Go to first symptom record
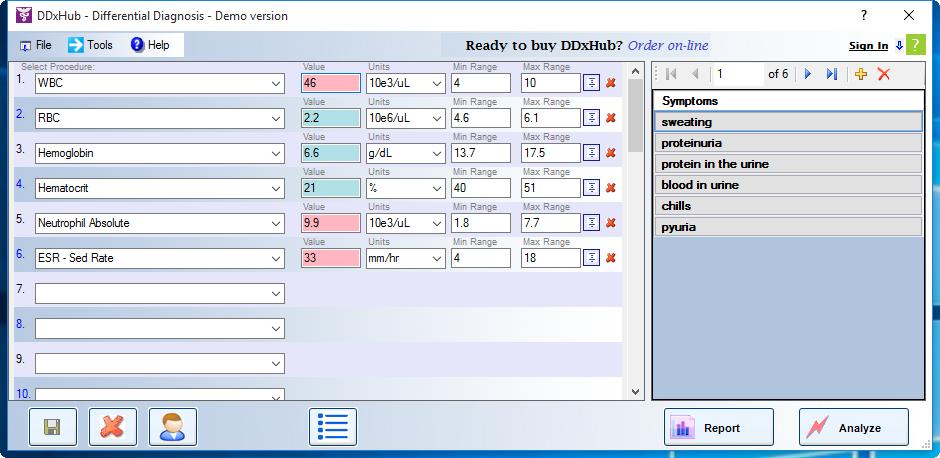The height and width of the screenshot is (458, 940). (671, 74)
